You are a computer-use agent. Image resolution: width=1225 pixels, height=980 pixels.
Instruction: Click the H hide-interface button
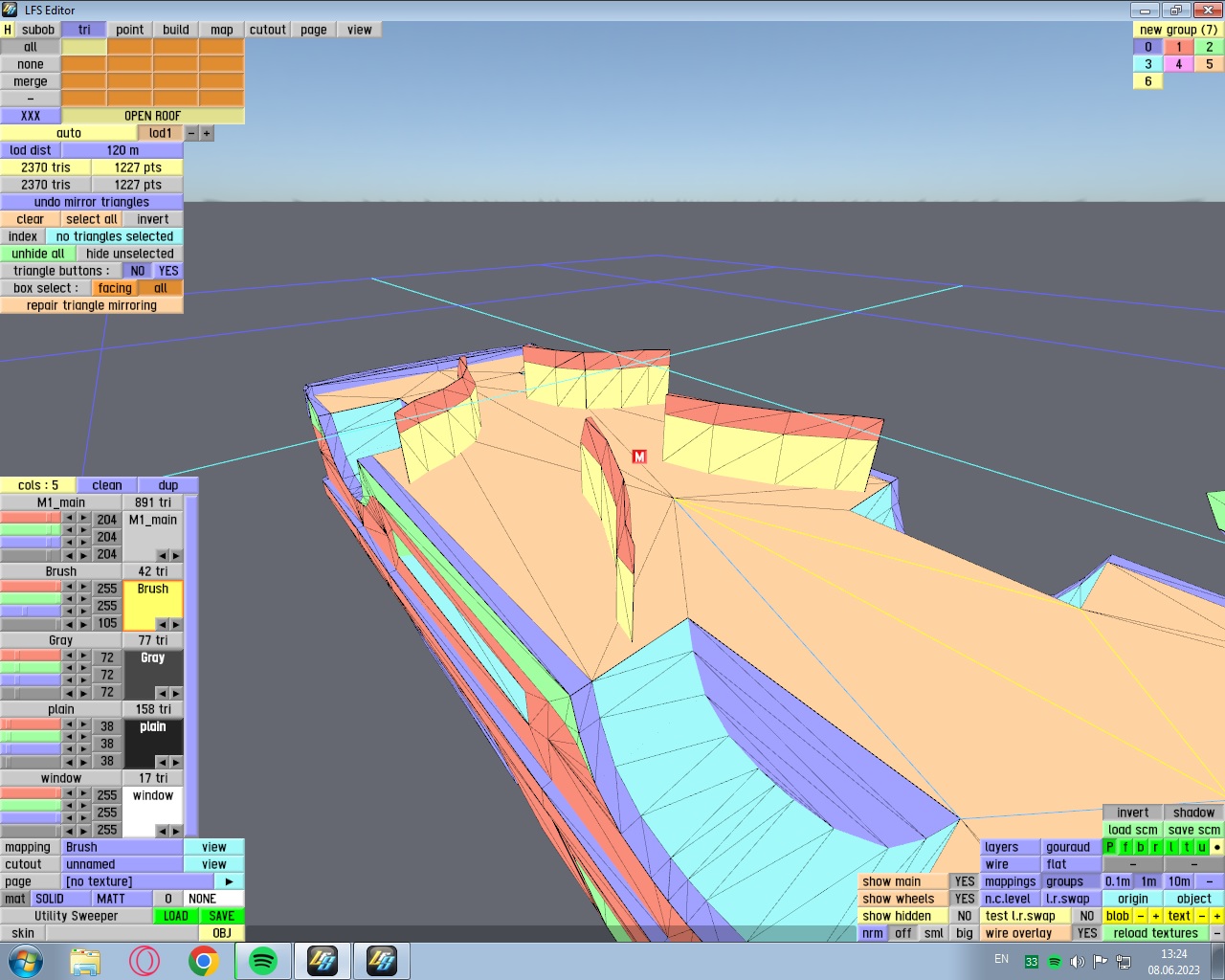tap(8, 30)
